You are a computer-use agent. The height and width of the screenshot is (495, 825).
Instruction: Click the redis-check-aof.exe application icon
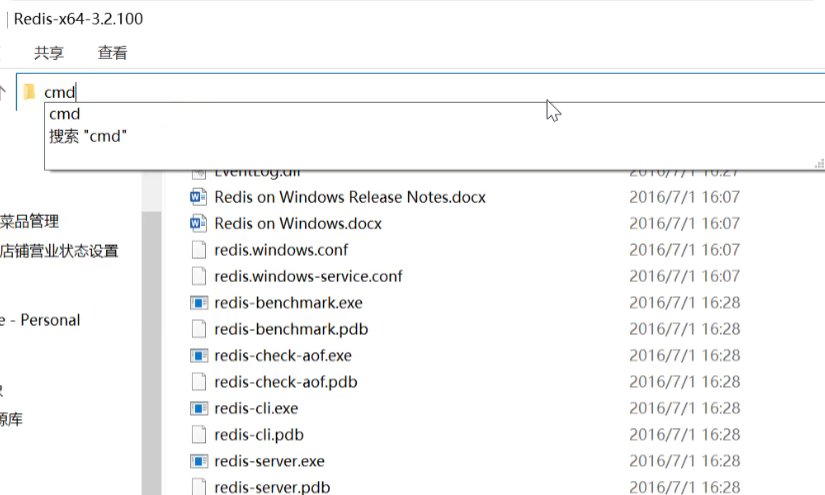coord(198,356)
